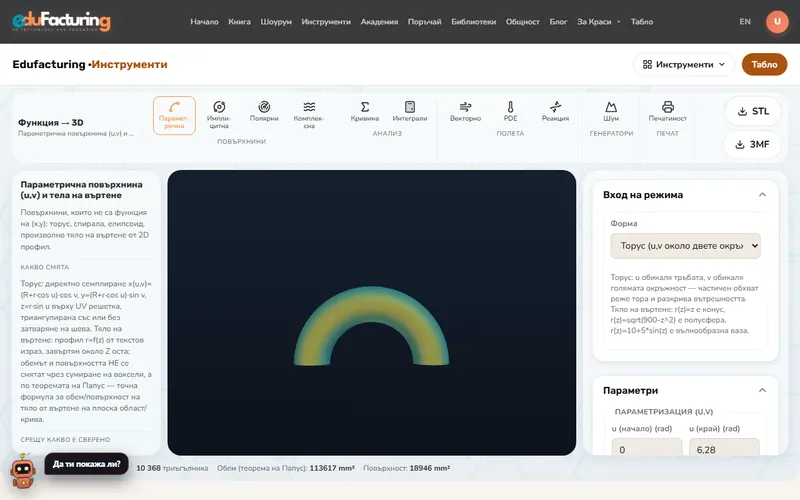Viewport: 800px width, 500px height.
Task: Open the Шоурум nav item
Action: tap(276, 21)
